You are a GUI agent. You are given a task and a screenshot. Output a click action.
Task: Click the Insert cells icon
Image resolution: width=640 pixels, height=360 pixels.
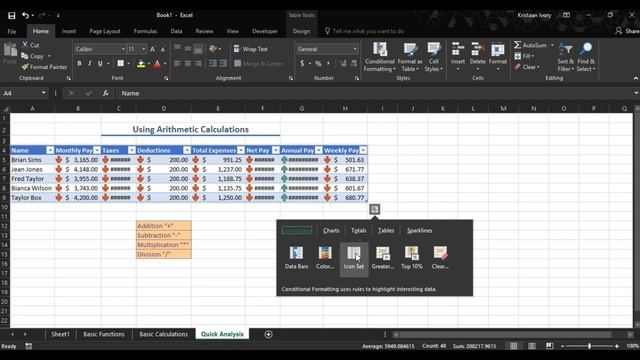pos(458,49)
